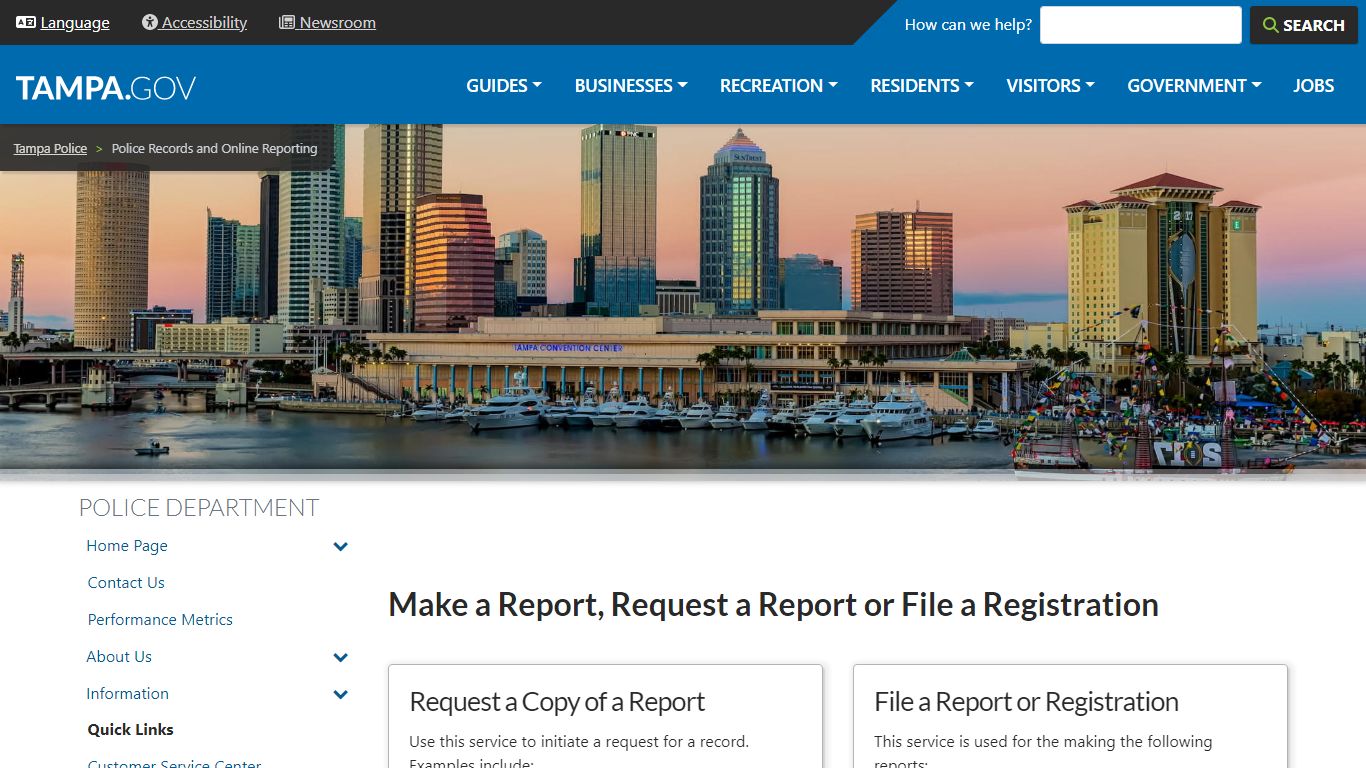The width and height of the screenshot is (1366, 768).
Task: Open the RECREATION dropdown menu
Action: point(779,86)
